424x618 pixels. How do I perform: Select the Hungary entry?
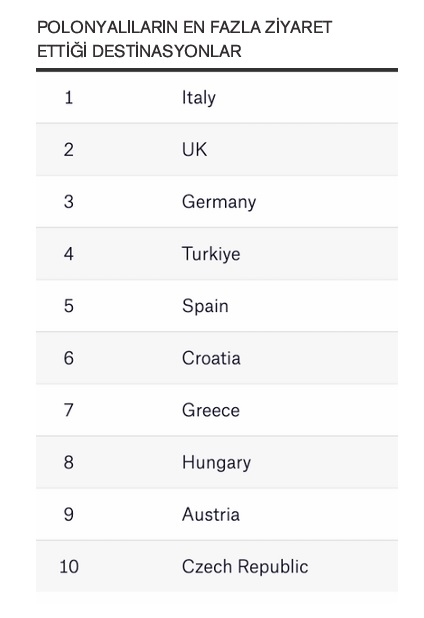tap(217, 462)
